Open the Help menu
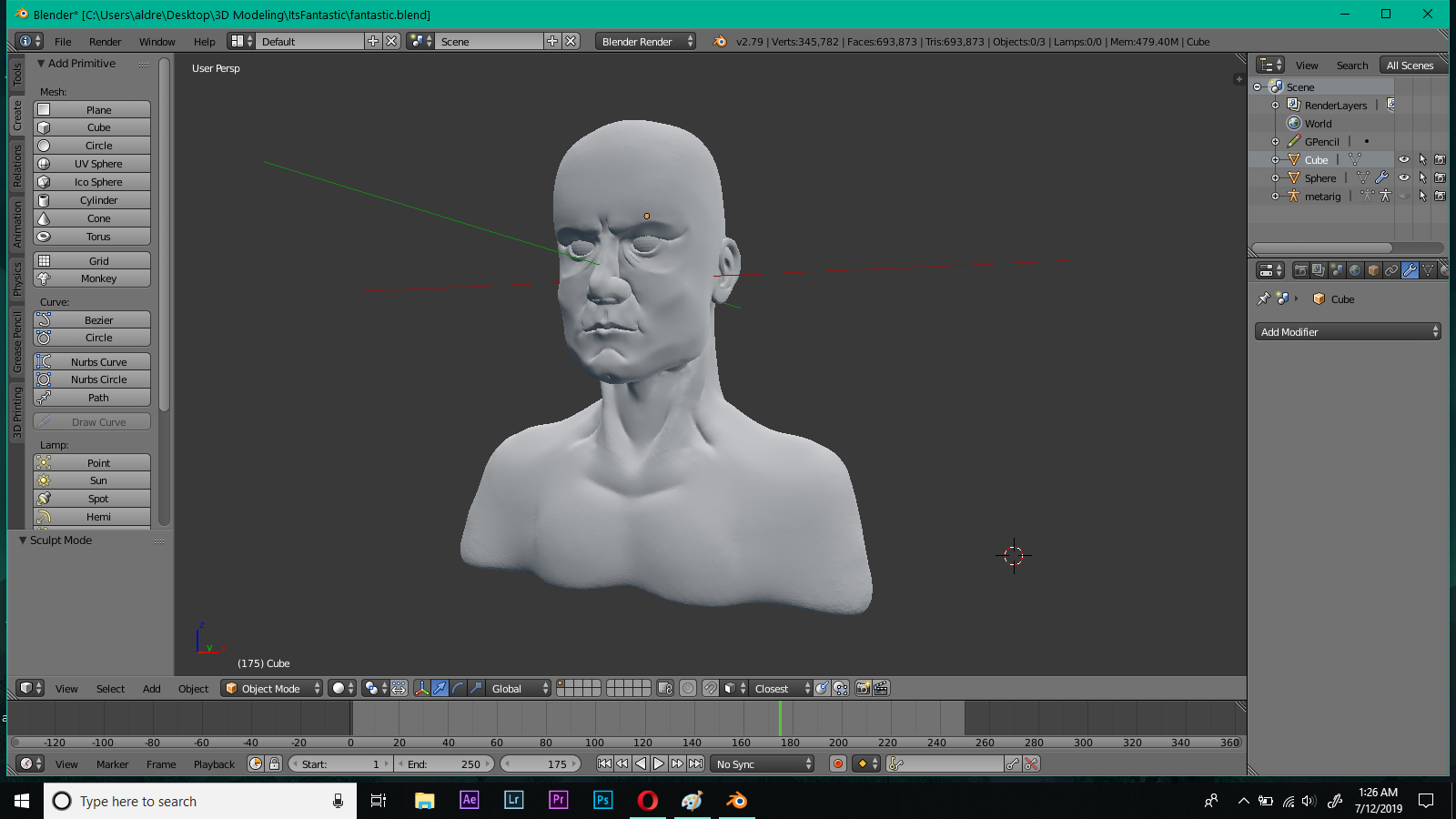Screen dimensions: 1456x819 tap(204, 41)
